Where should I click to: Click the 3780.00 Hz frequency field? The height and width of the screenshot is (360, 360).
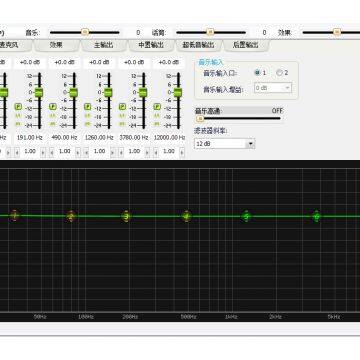point(134,137)
